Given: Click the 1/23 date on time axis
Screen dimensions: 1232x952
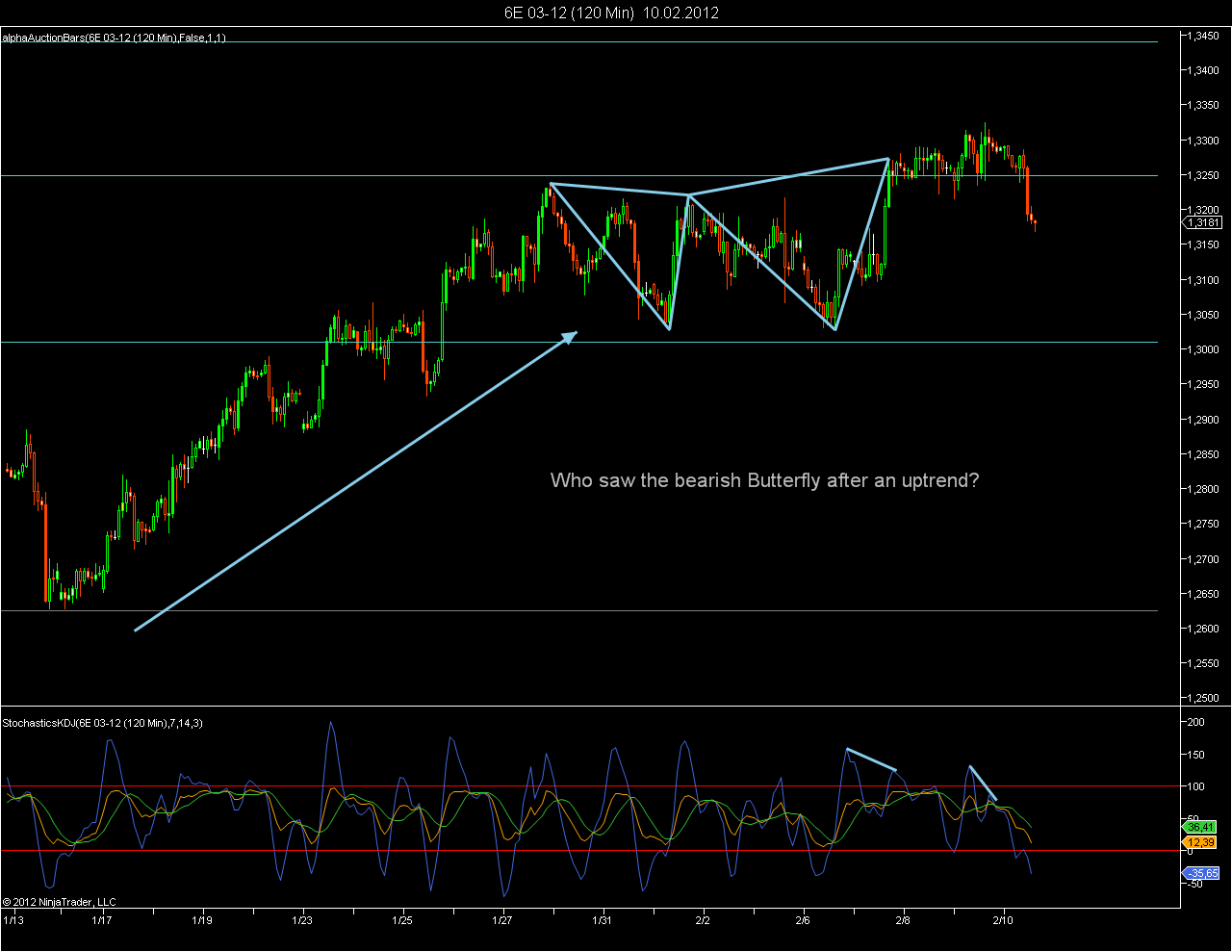Looking at the screenshot, I should click(x=302, y=921).
